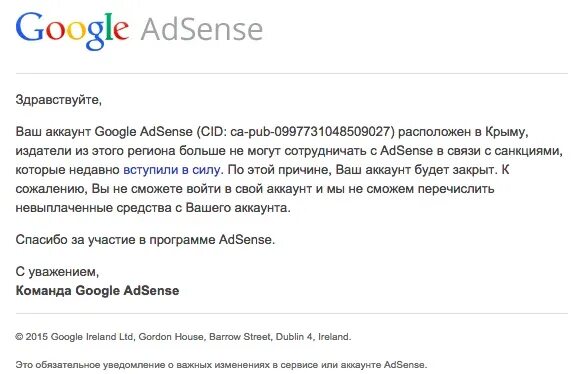Click the line "невыплаченные средства с Вашего аккаунта"
This screenshot has height=374, width=586.
153,208
